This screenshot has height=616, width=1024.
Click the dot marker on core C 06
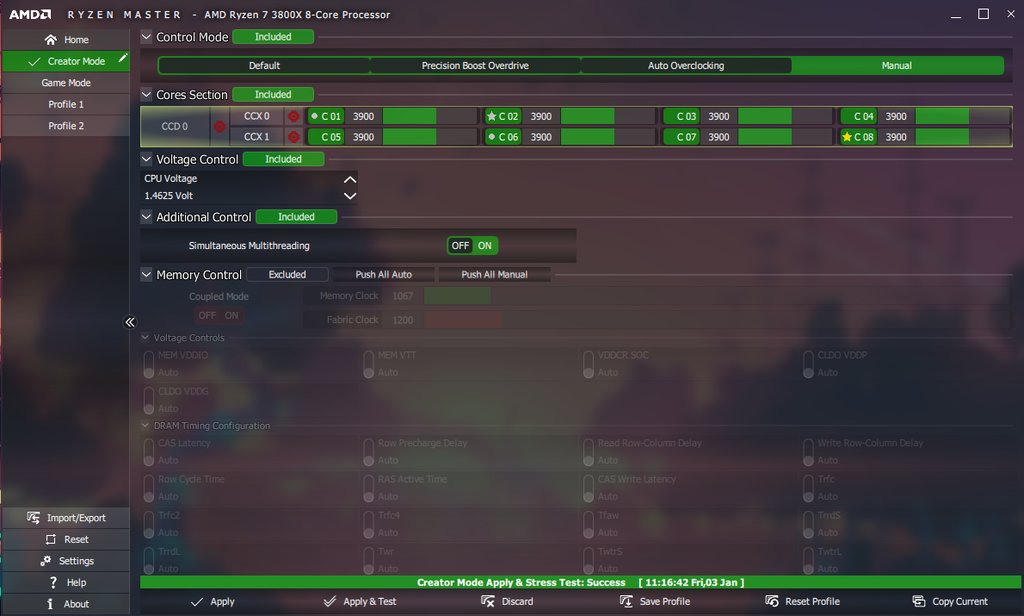click(492, 137)
